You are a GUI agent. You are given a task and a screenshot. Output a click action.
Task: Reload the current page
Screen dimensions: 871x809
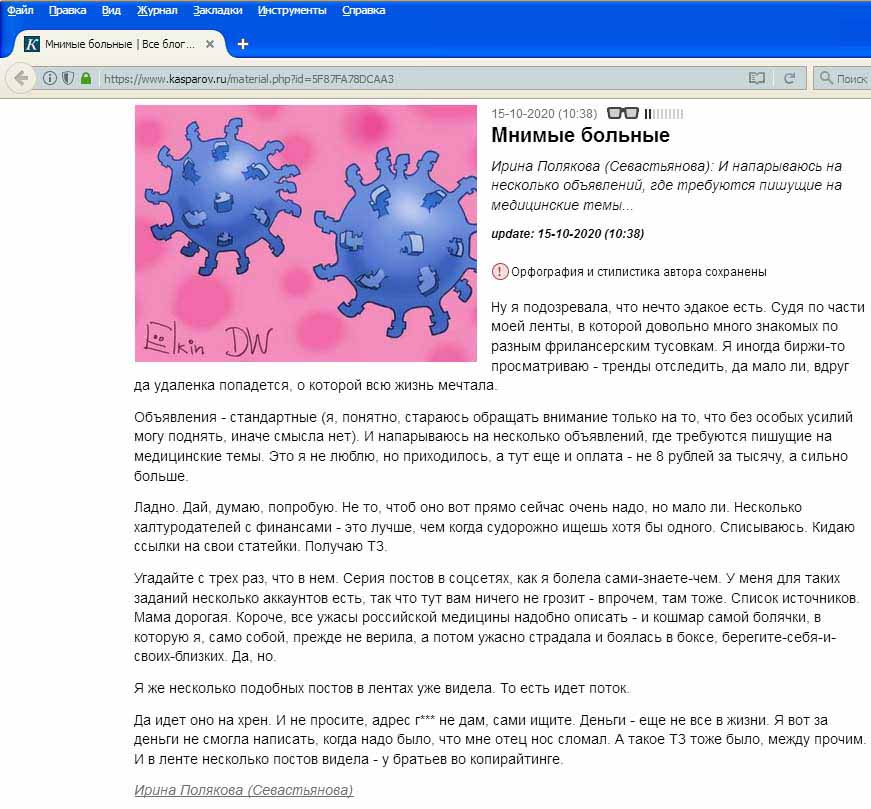click(x=789, y=78)
